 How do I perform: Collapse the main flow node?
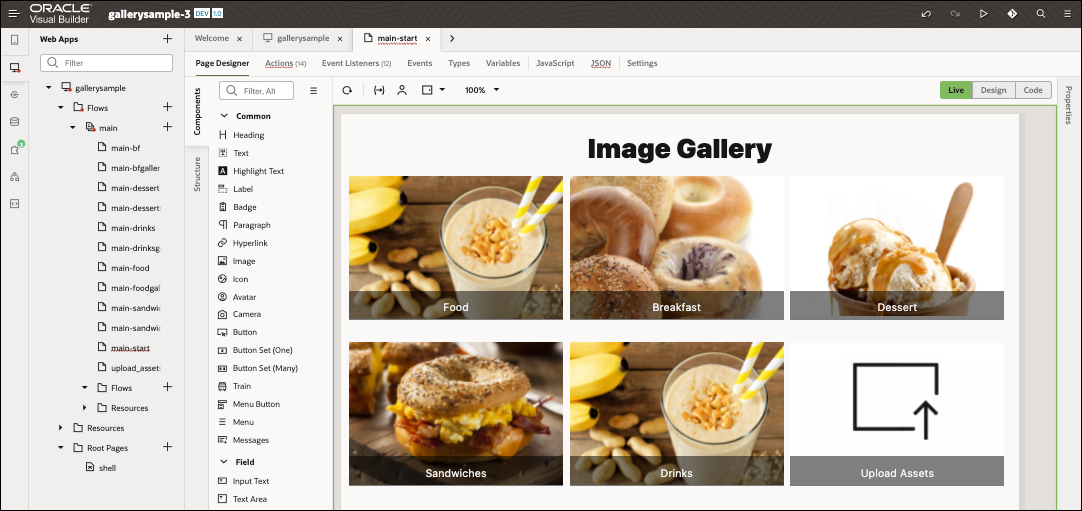tap(72, 128)
